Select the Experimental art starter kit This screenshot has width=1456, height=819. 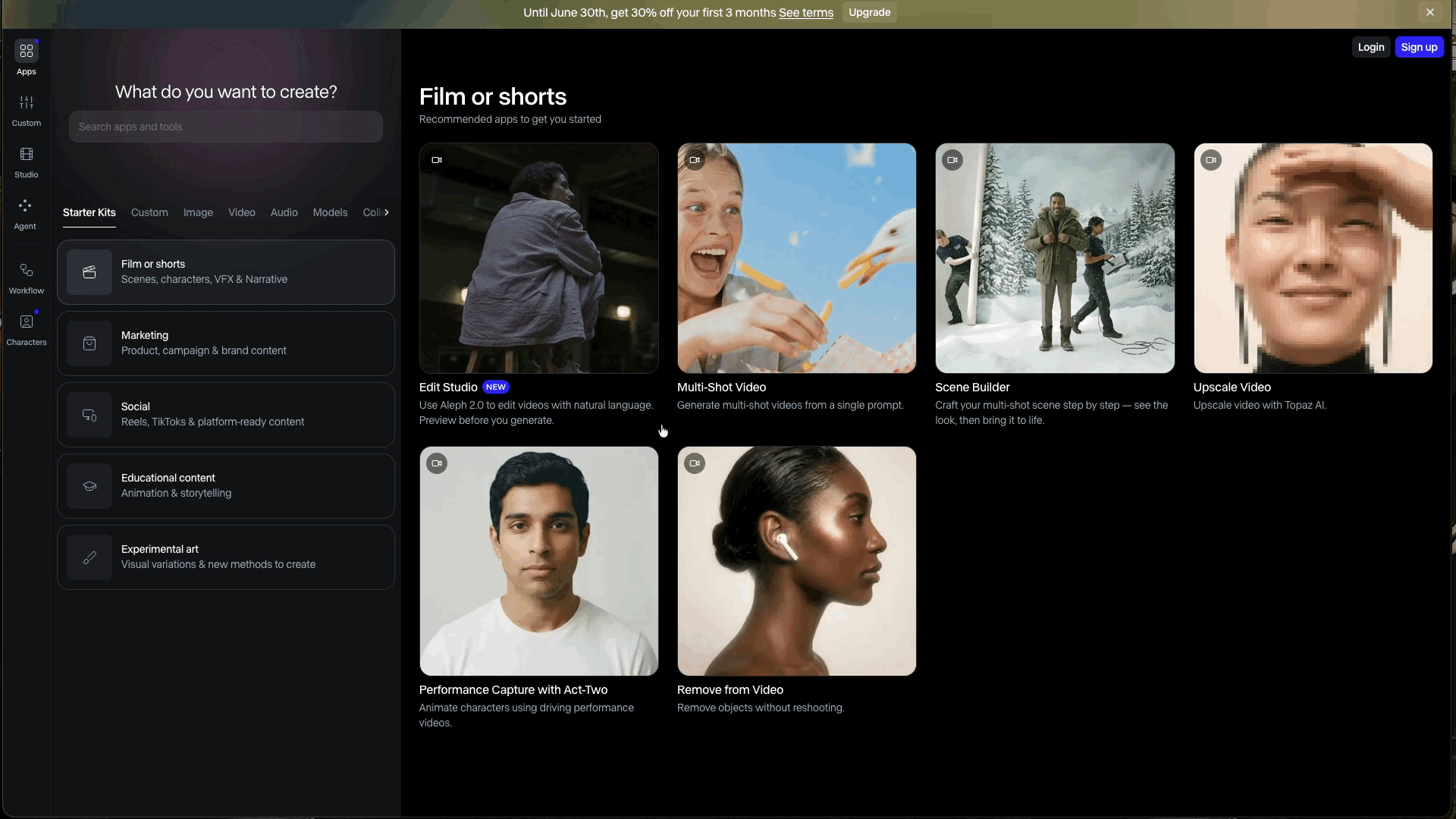pyautogui.click(x=226, y=557)
